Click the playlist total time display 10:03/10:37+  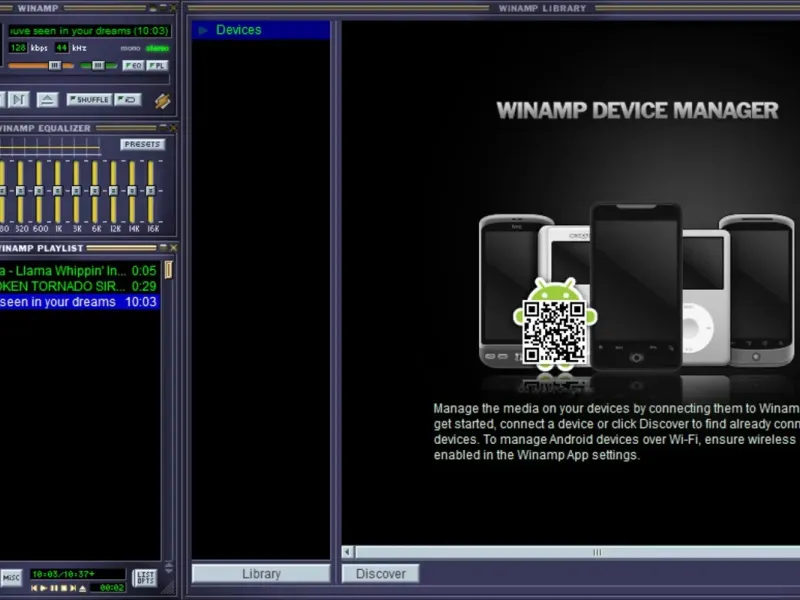(x=78, y=574)
